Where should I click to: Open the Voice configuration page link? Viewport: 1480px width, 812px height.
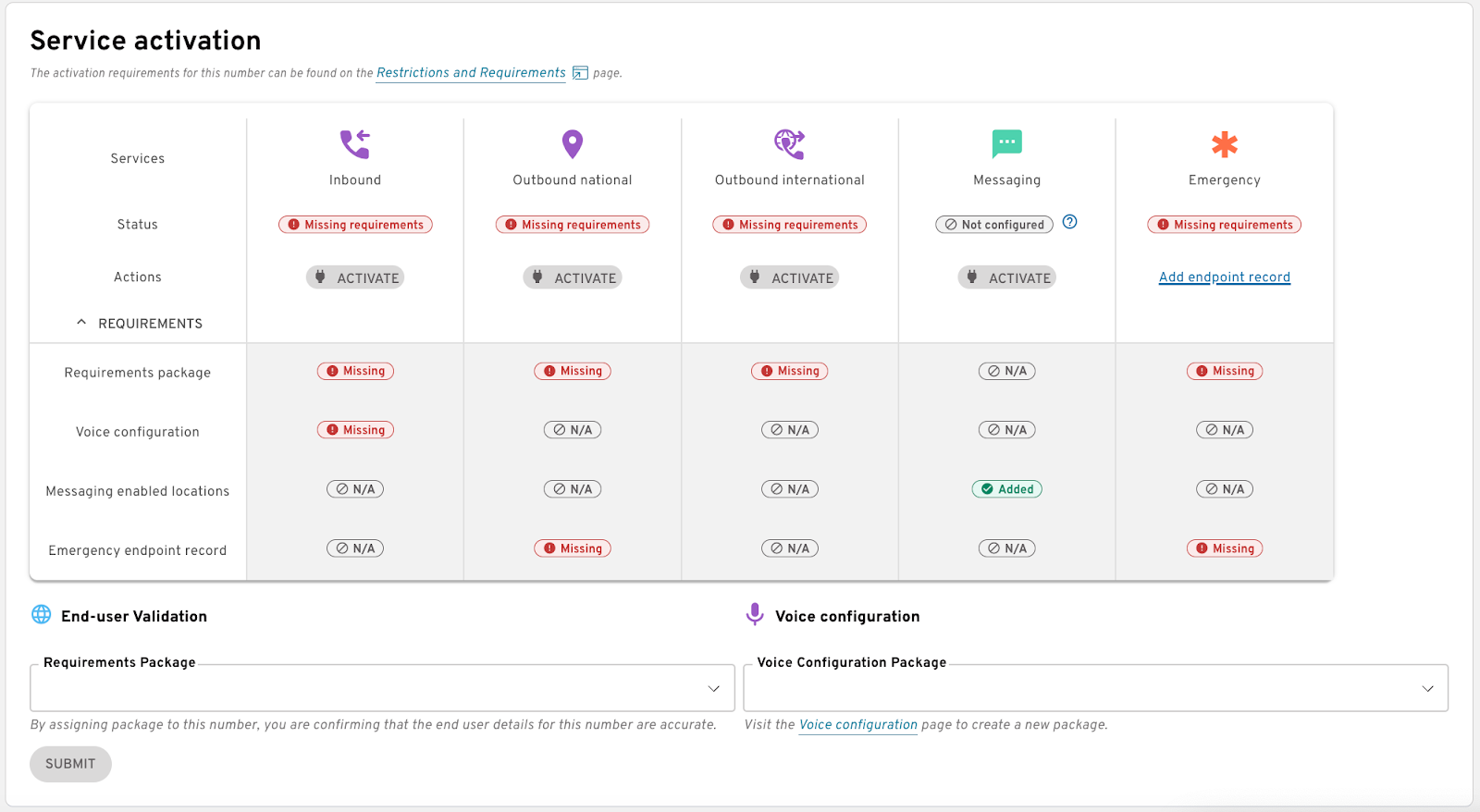coord(858,725)
